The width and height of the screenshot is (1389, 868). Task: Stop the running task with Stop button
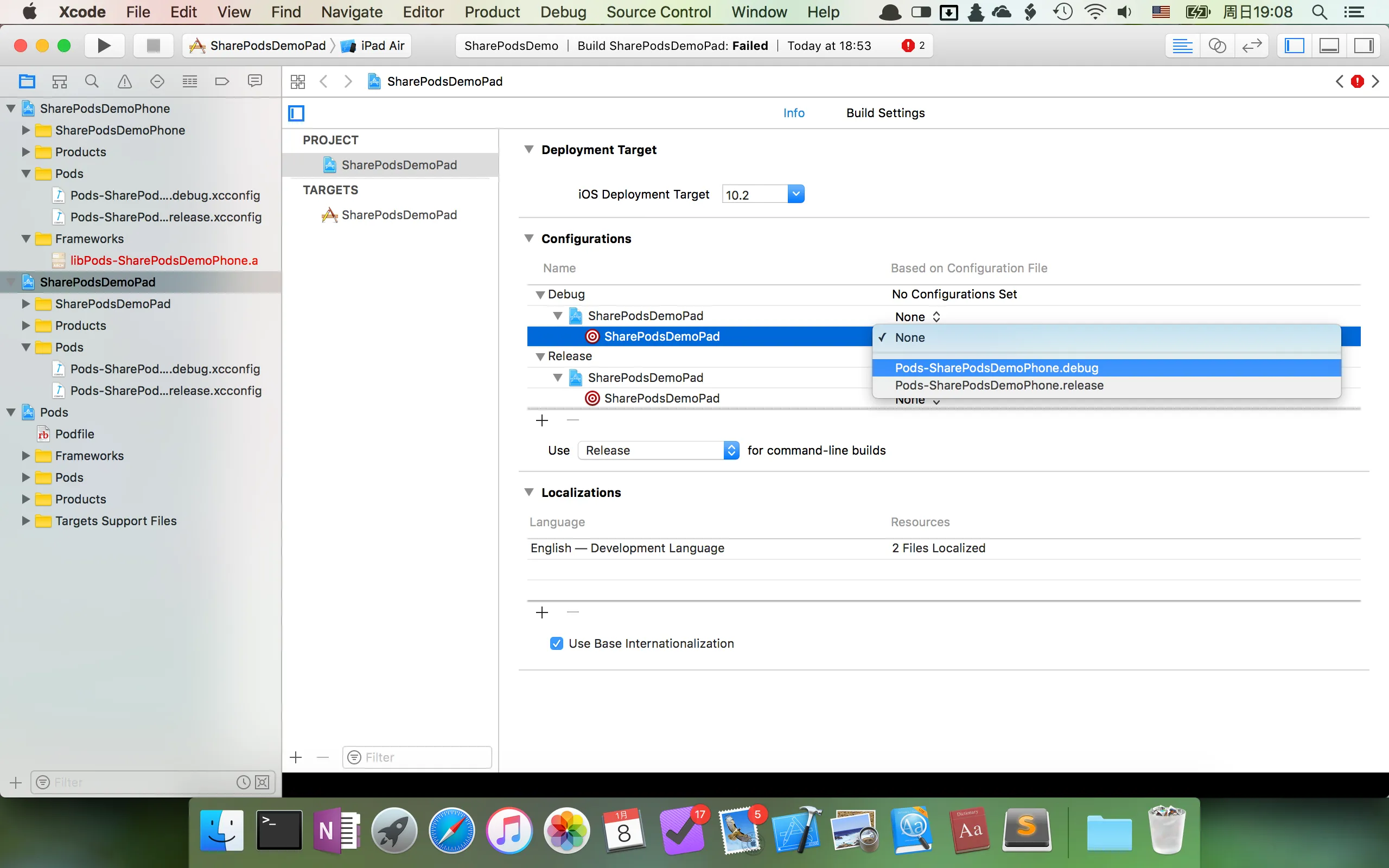152,46
